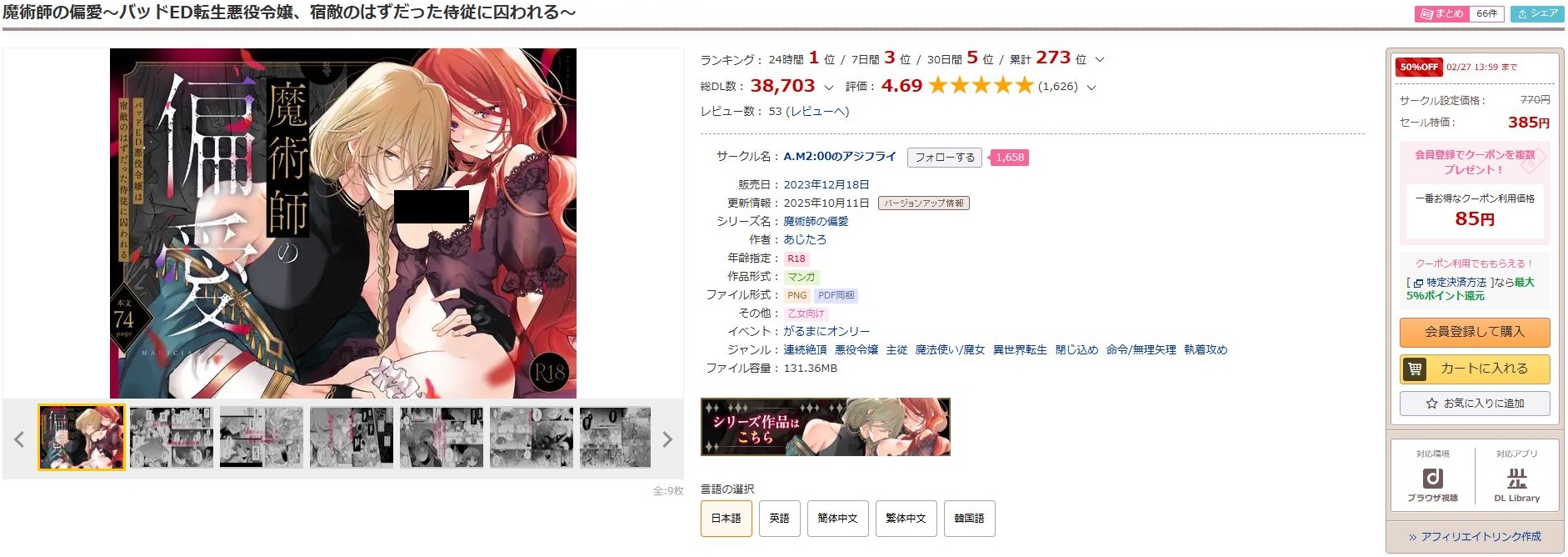The image size is (1568, 557).
Task: Click the 会員登録して購入 button
Action: coord(1475,332)
